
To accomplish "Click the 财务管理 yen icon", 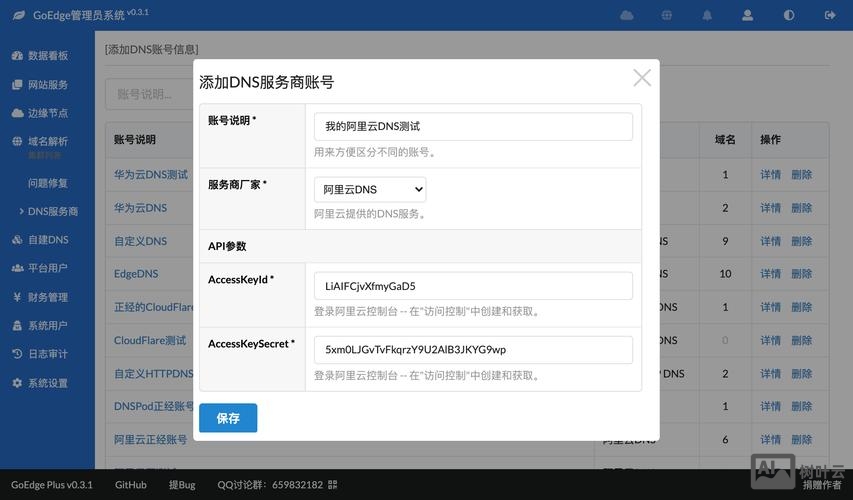I will coord(17,297).
